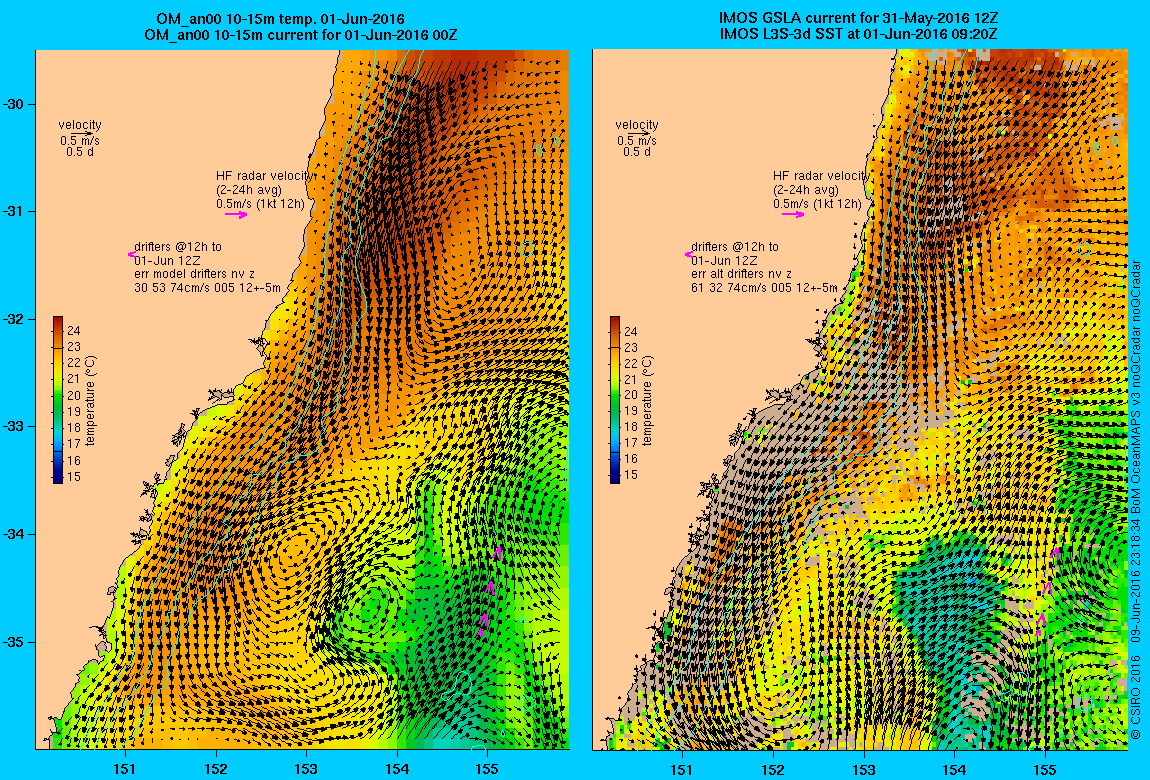
Task: Click 'IMOS L3S-3d SST at 01-Jun-2016 09:20Z' title
Action: click(x=858, y=34)
